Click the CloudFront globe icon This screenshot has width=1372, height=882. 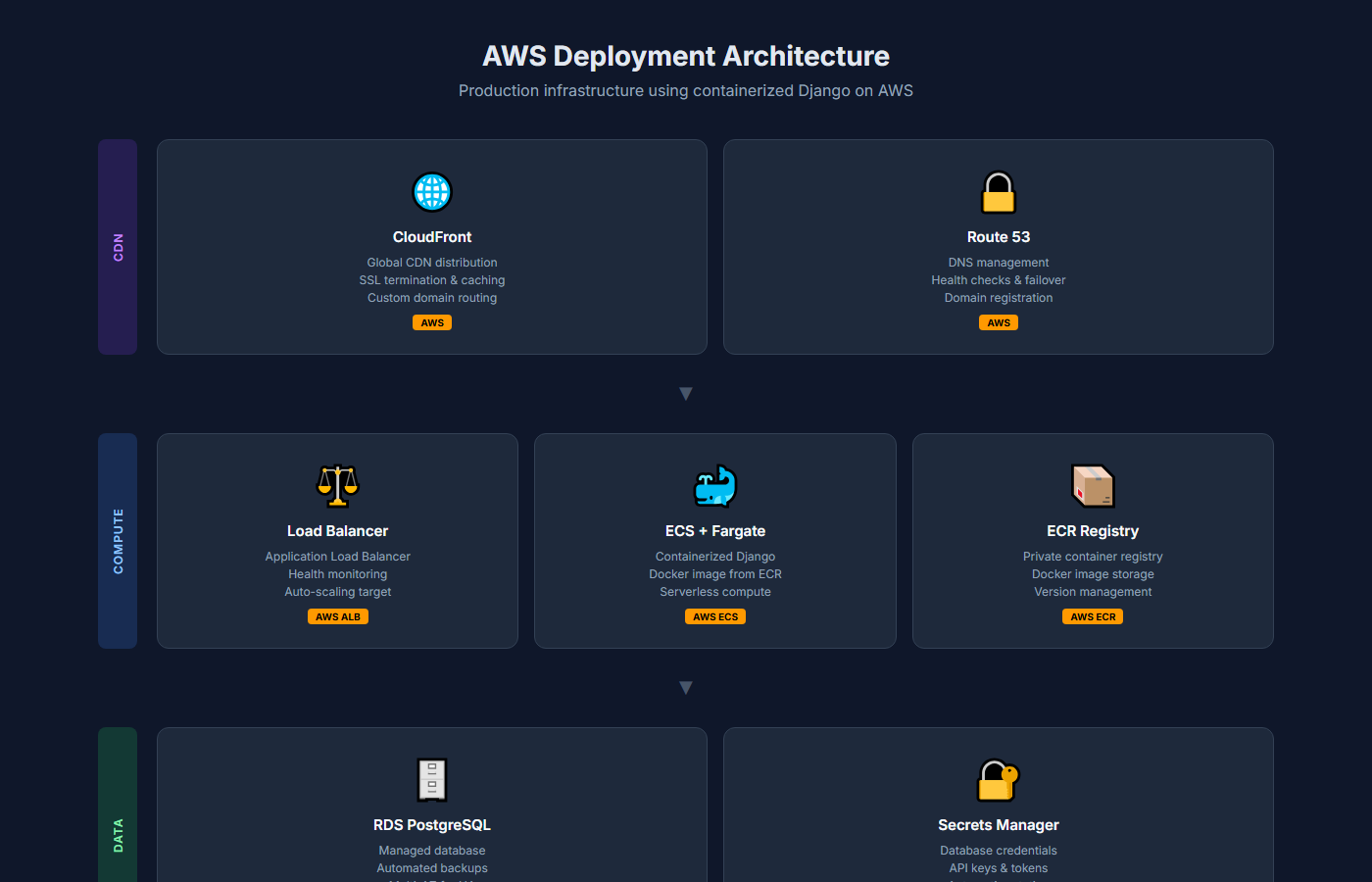(432, 192)
